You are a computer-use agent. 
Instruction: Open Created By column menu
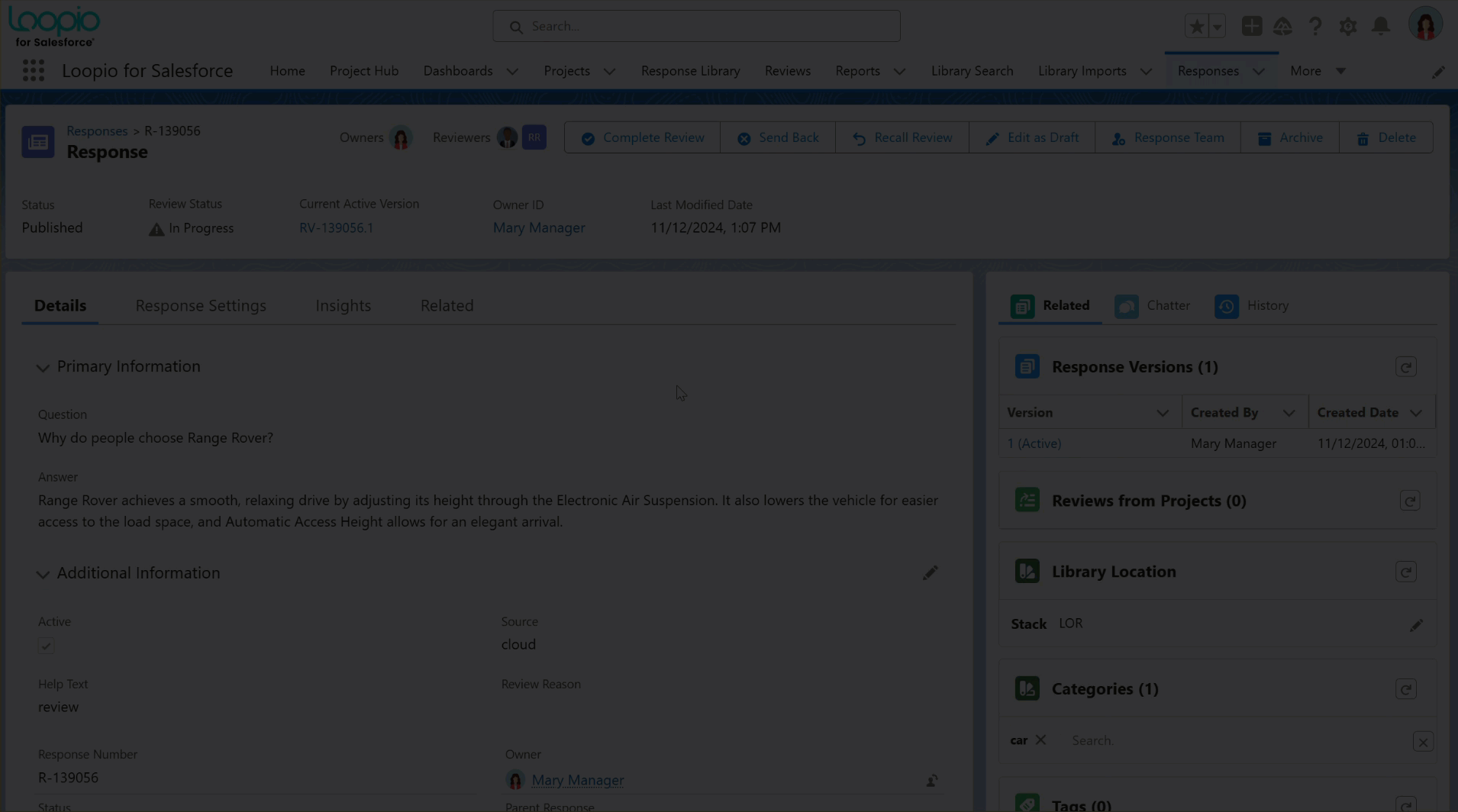point(1289,413)
